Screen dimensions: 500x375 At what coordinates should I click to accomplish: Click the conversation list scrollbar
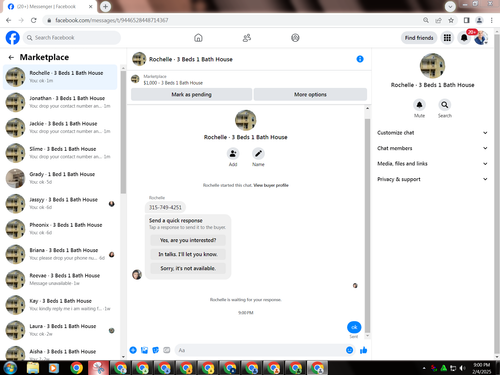(x=123, y=133)
